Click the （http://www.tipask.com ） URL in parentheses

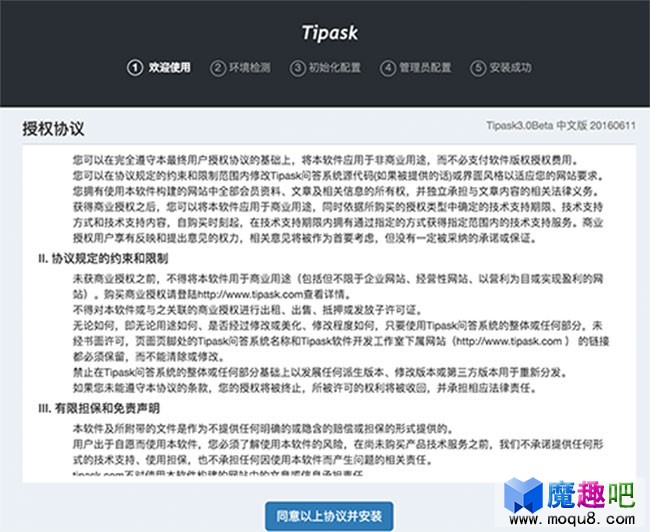tap(513, 341)
